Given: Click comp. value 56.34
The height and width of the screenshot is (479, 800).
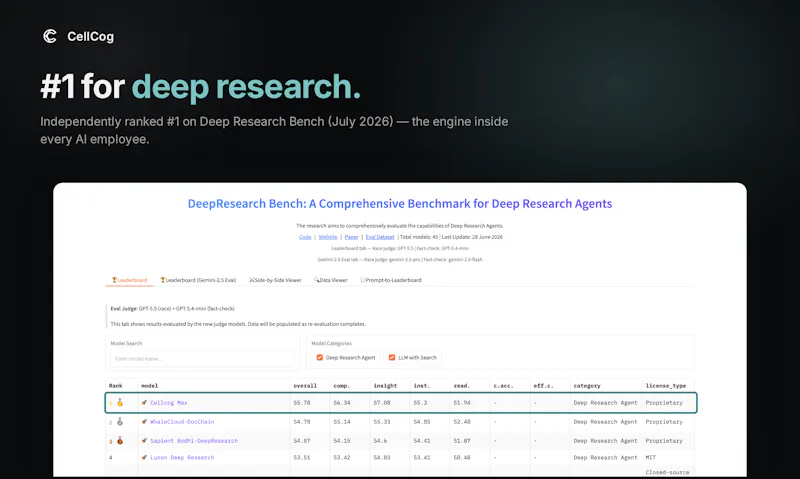Looking at the screenshot, I should (342, 403).
